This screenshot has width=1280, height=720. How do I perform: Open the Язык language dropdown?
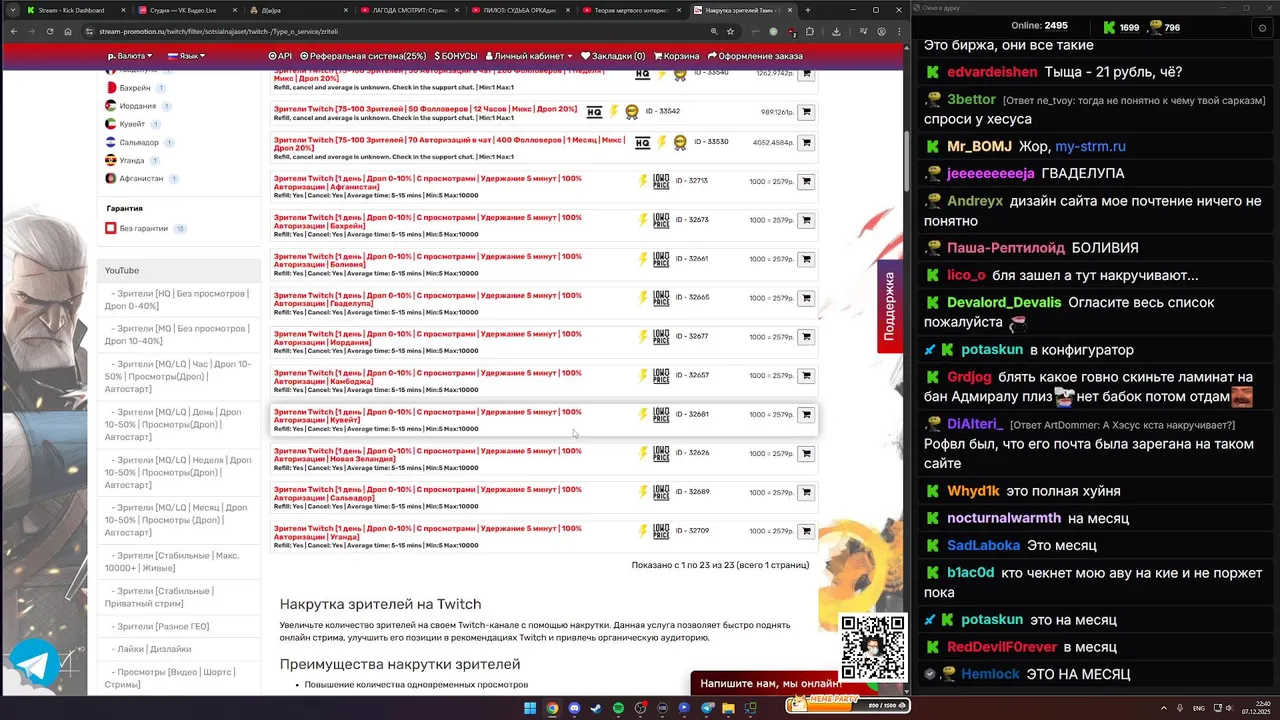coord(186,56)
